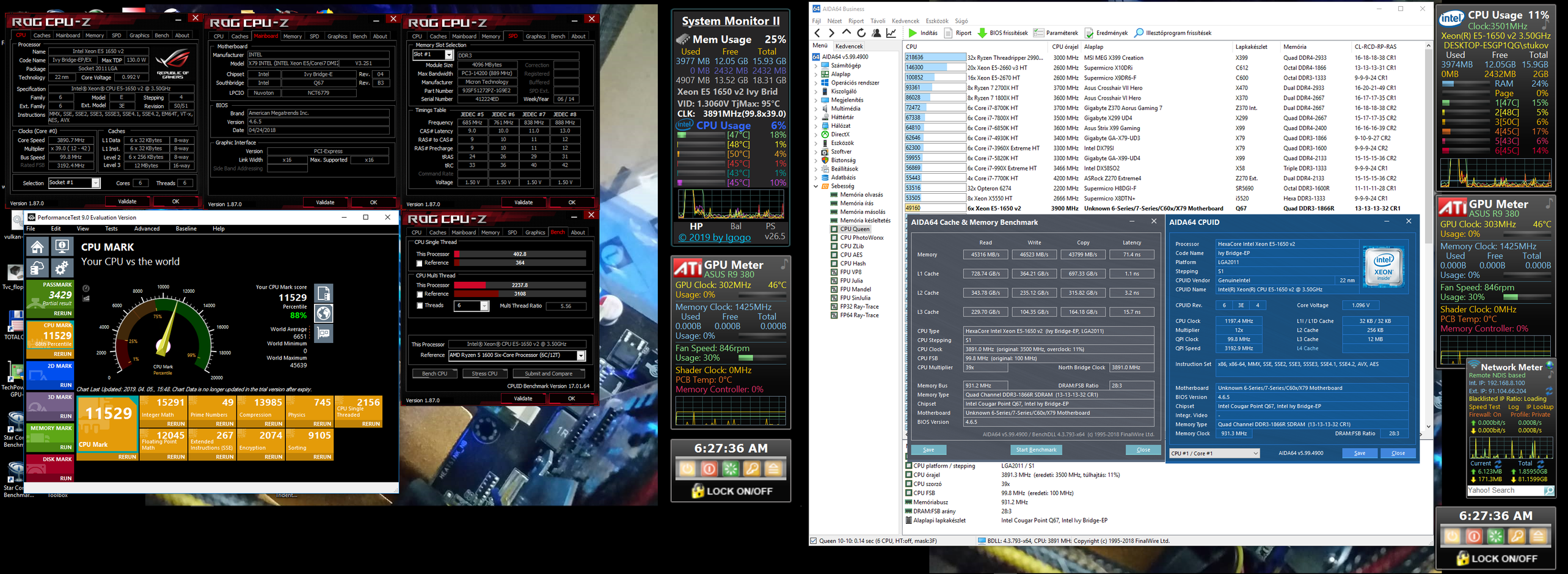Go forward in AIDA64 toolbar
Viewport: 1568px width, 574px height.
[x=831, y=33]
